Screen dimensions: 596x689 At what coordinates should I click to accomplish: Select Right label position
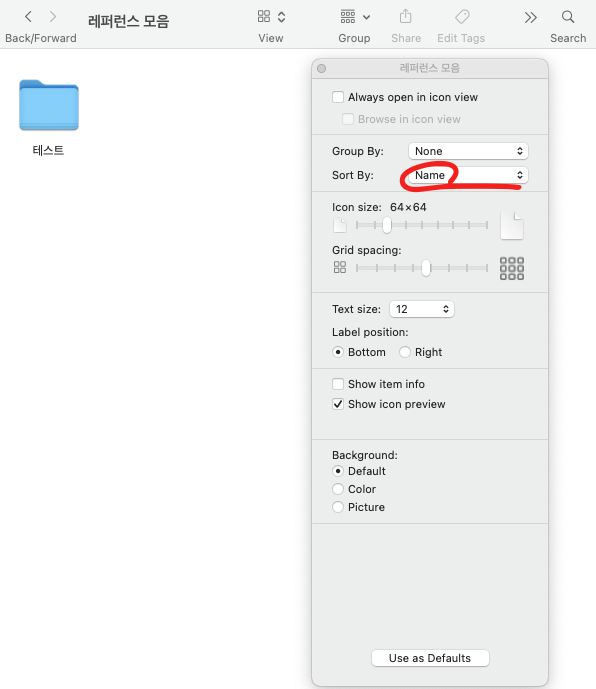405,352
